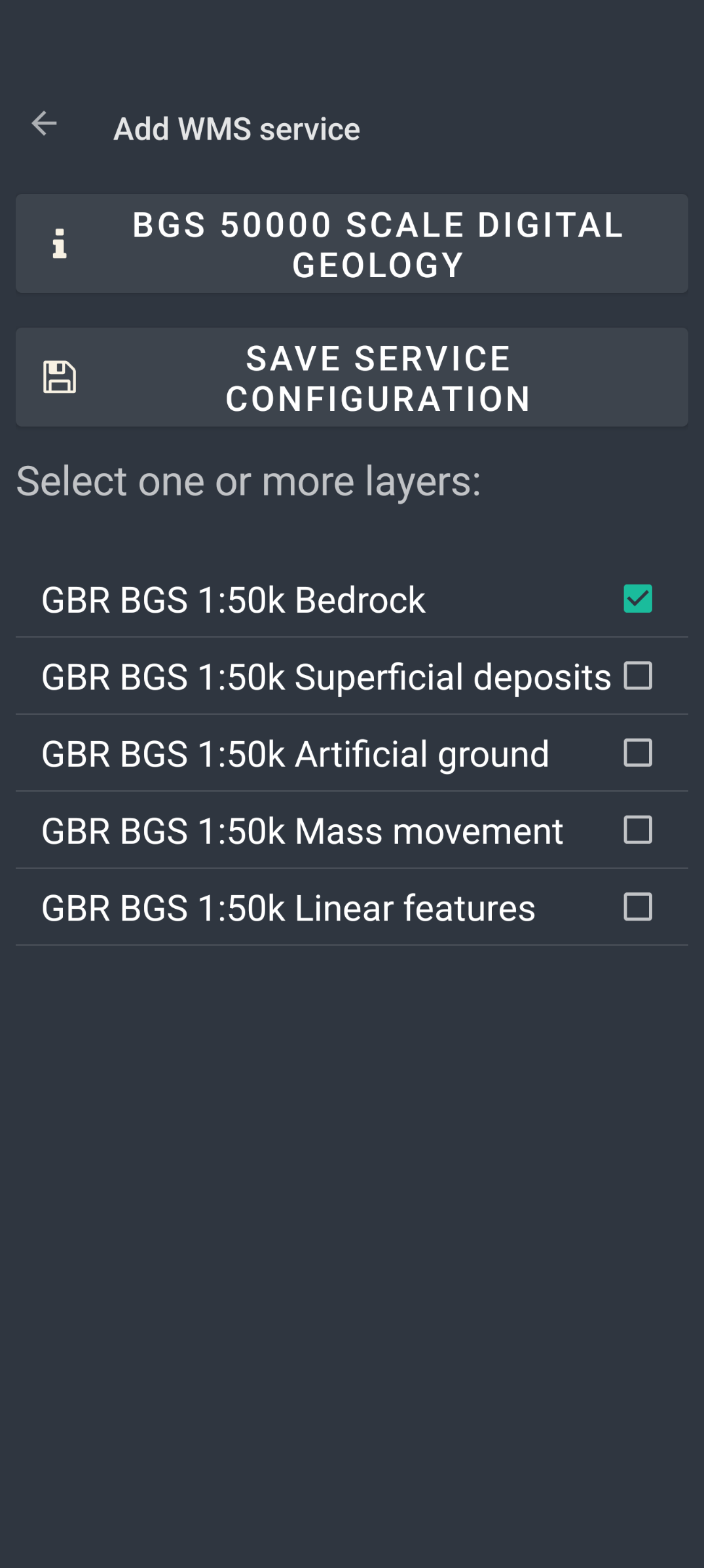This screenshot has width=704, height=1568.
Task: Uncheck the Bedrock layer checkbox
Action: 637,599
